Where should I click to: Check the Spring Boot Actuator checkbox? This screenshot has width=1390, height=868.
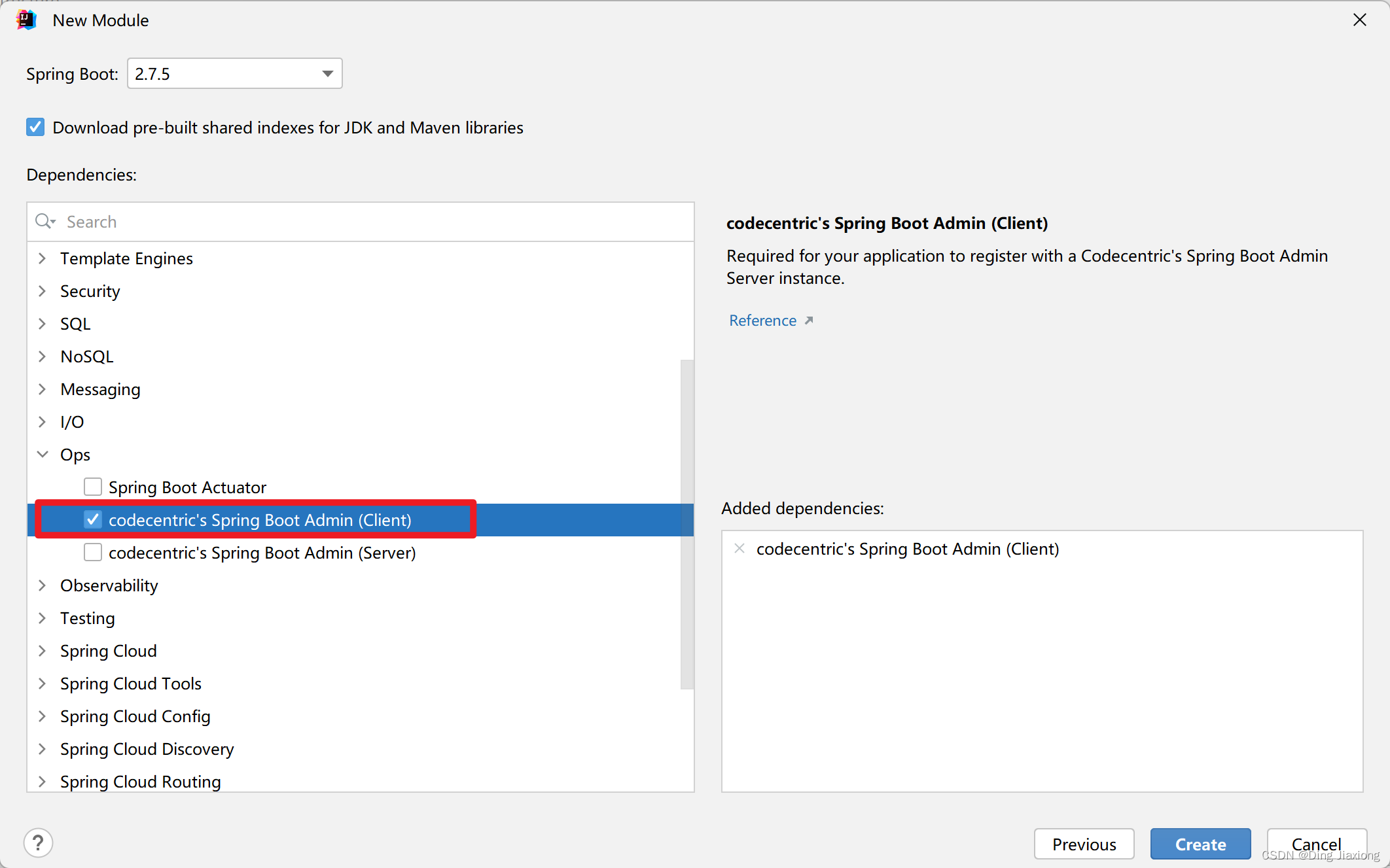point(93,487)
